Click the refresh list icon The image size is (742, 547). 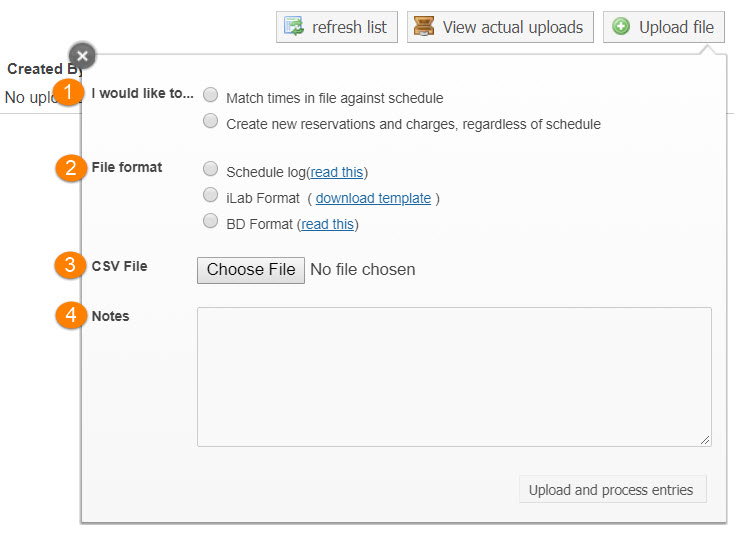click(x=295, y=27)
